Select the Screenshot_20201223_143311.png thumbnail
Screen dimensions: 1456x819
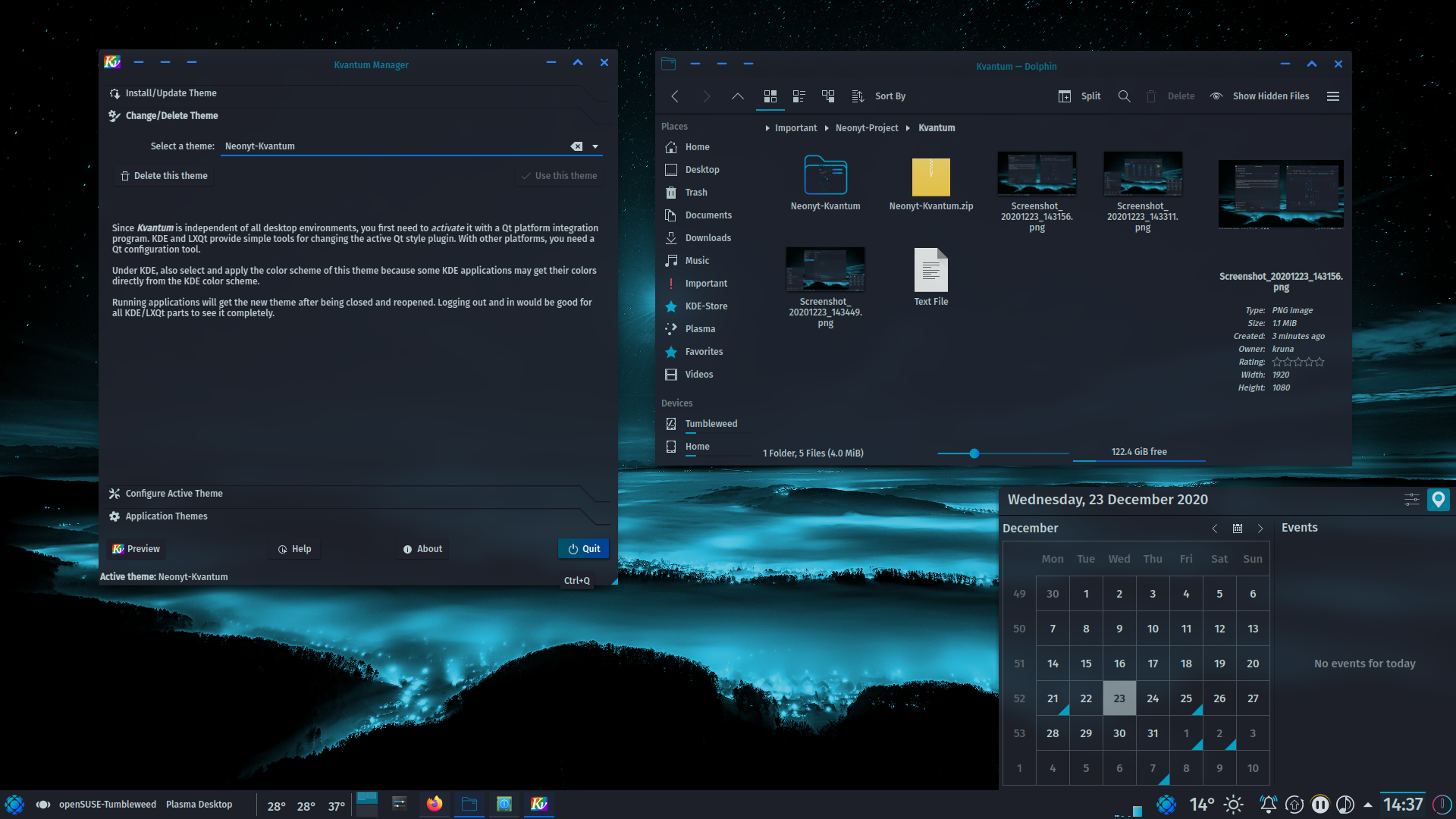[x=1143, y=191]
